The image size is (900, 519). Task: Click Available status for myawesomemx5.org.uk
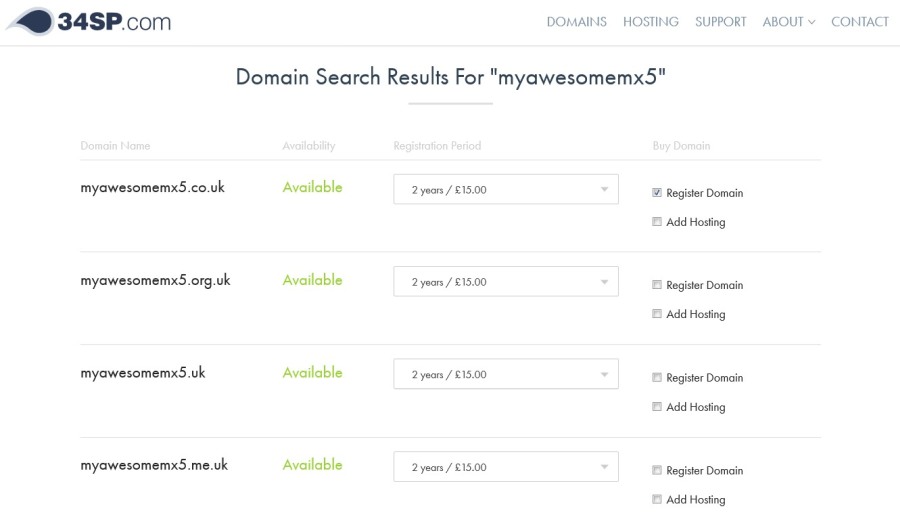point(312,280)
